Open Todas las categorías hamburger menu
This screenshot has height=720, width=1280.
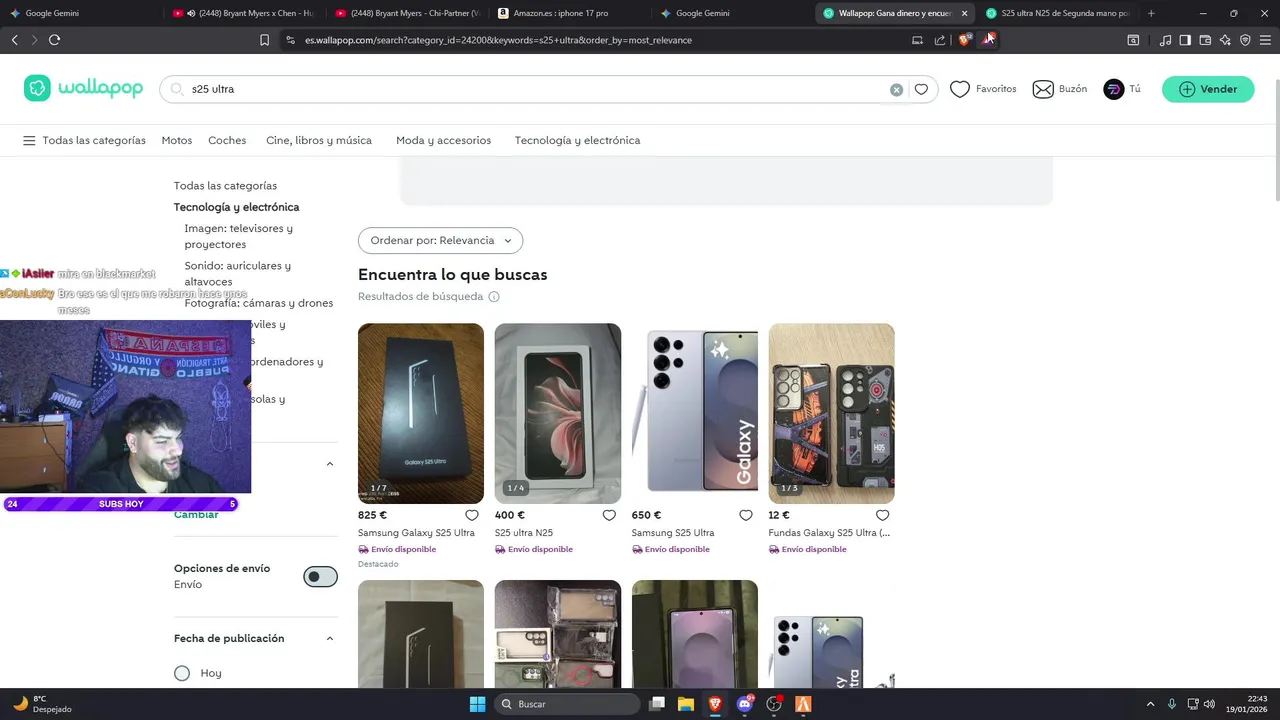coord(84,140)
